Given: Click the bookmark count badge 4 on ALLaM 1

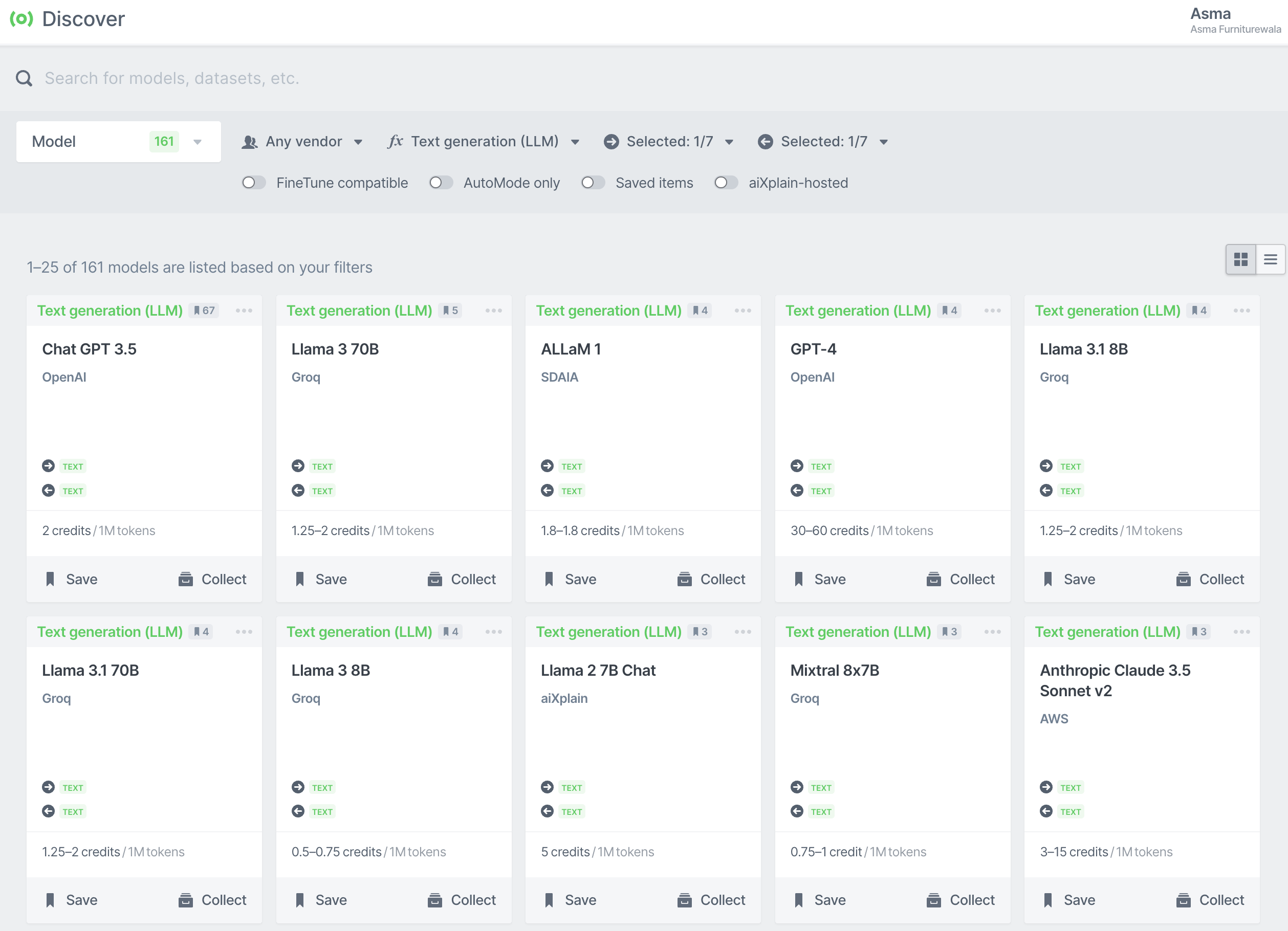Looking at the screenshot, I should tap(700, 311).
